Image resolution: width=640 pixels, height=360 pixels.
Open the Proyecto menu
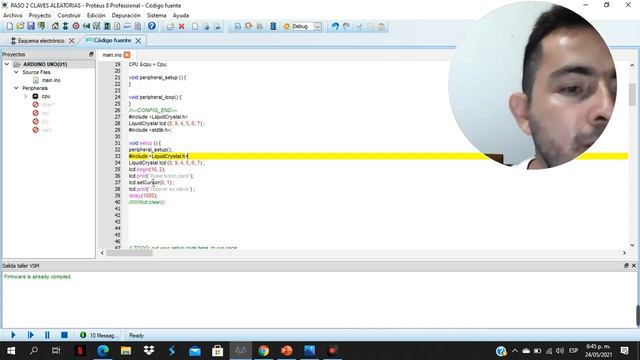click(x=40, y=16)
